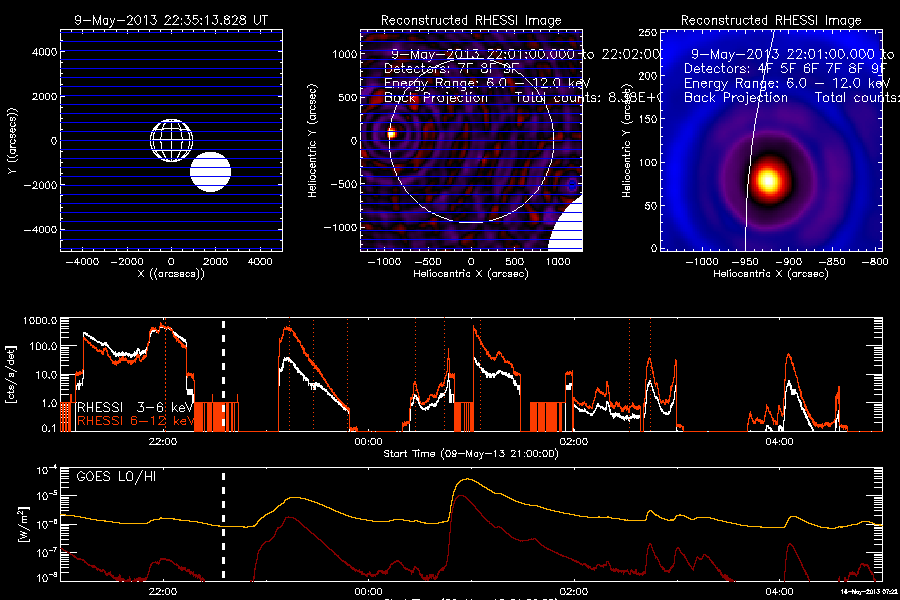Click 'Back Projection' text in right panel
The width and height of the screenshot is (900, 600).
click(x=735, y=98)
